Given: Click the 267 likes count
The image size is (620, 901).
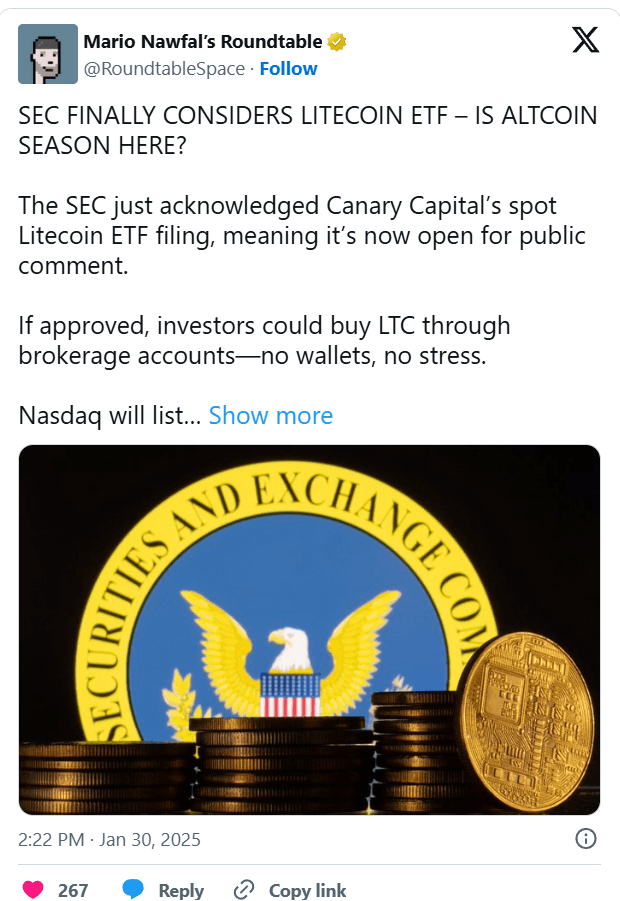Looking at the screenshot, I should pos(73,890).
